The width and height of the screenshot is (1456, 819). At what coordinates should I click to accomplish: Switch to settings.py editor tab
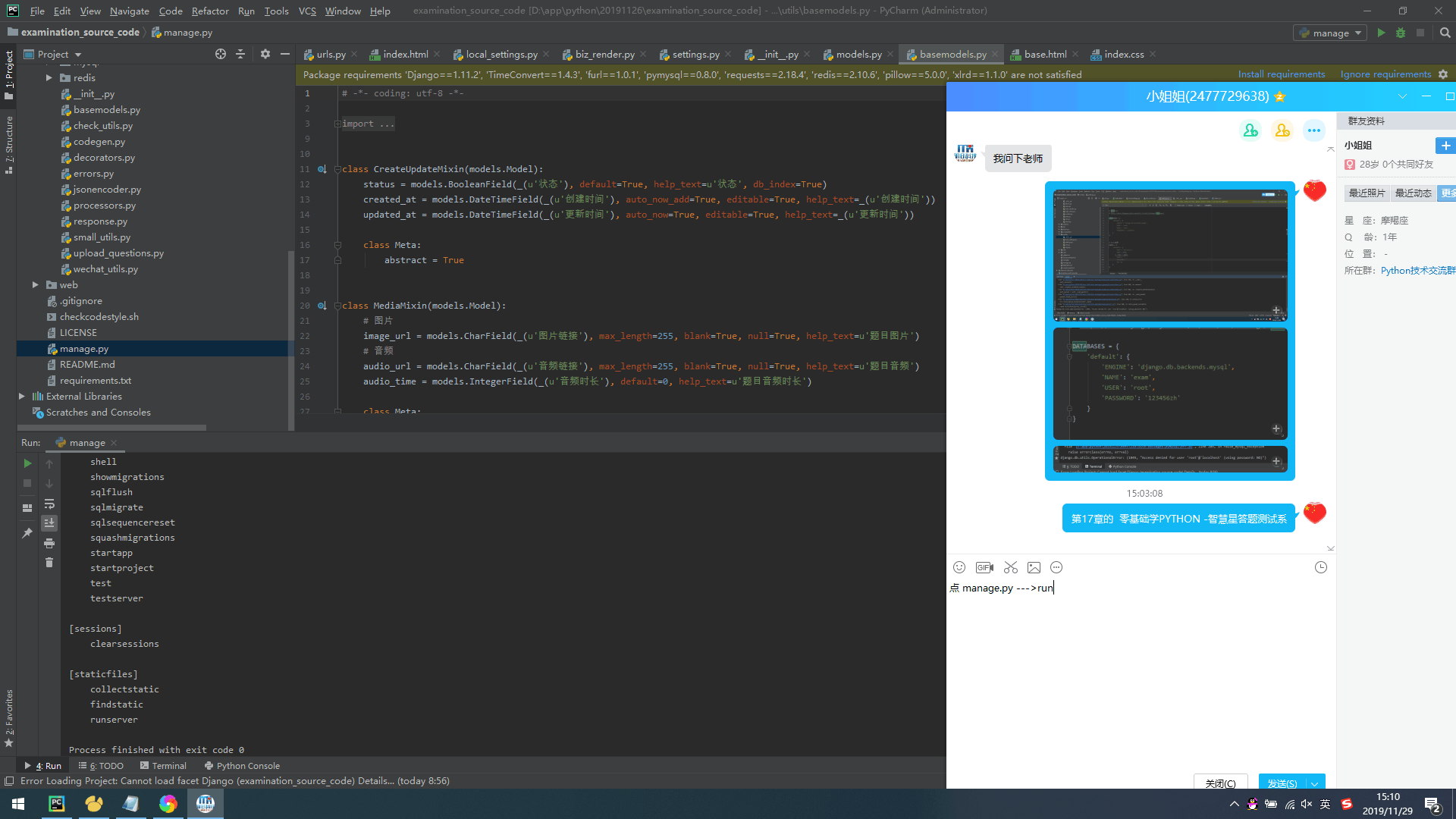pos(695,55)
